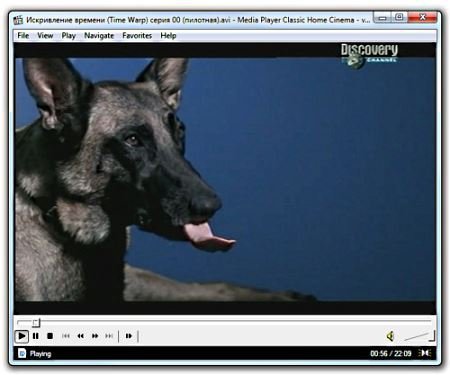Open the Play menu

tap(69, 36)
